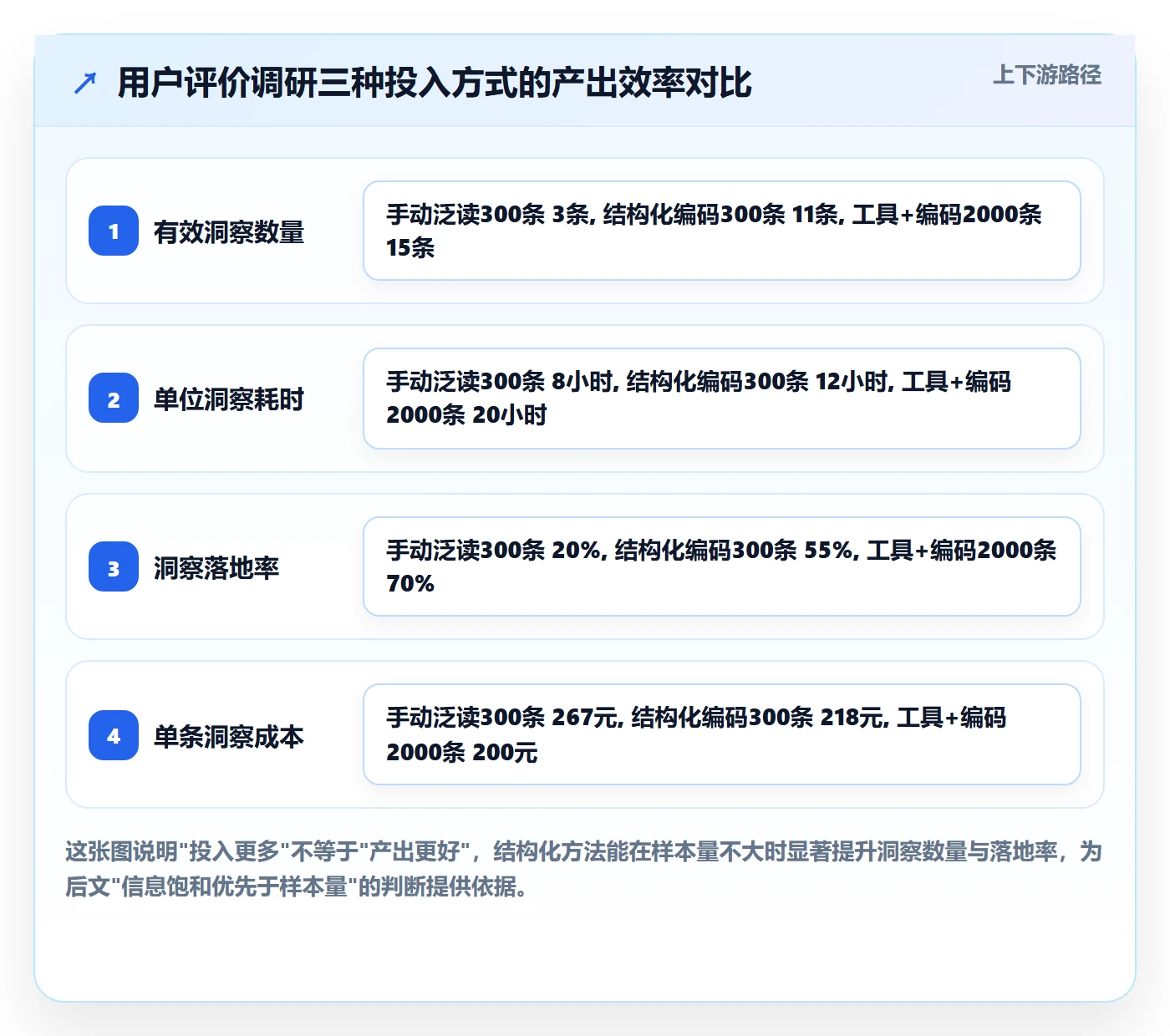The width and height of the screenshot is (1170, 1036).
Task: Click the value box listing 8小时, 12小时, 20小时
Action: [x=722, y=399]
